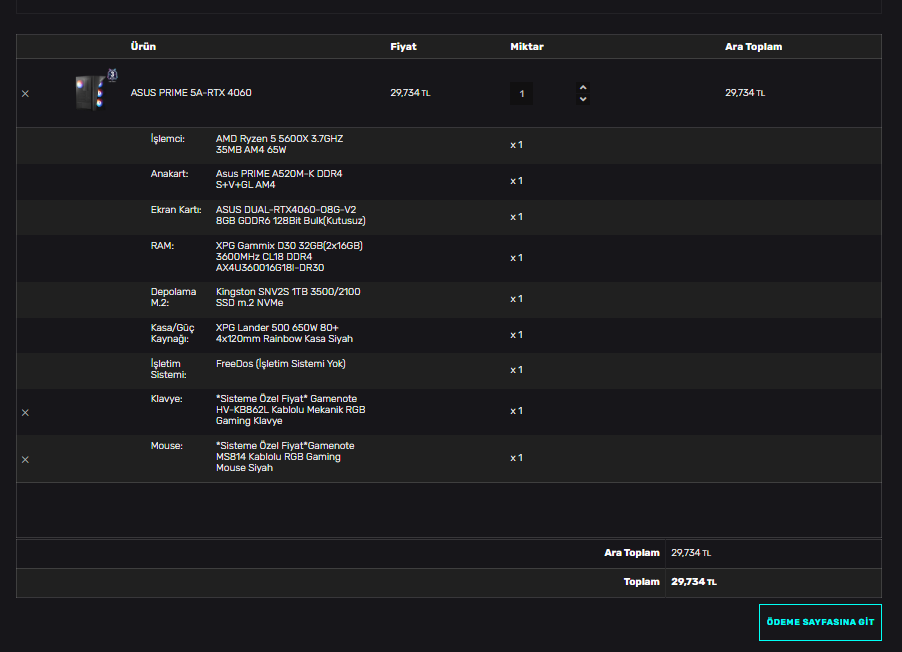
Task: Click the Kingston SNV2S 1TB SSD text
Action: coord(288,298)
